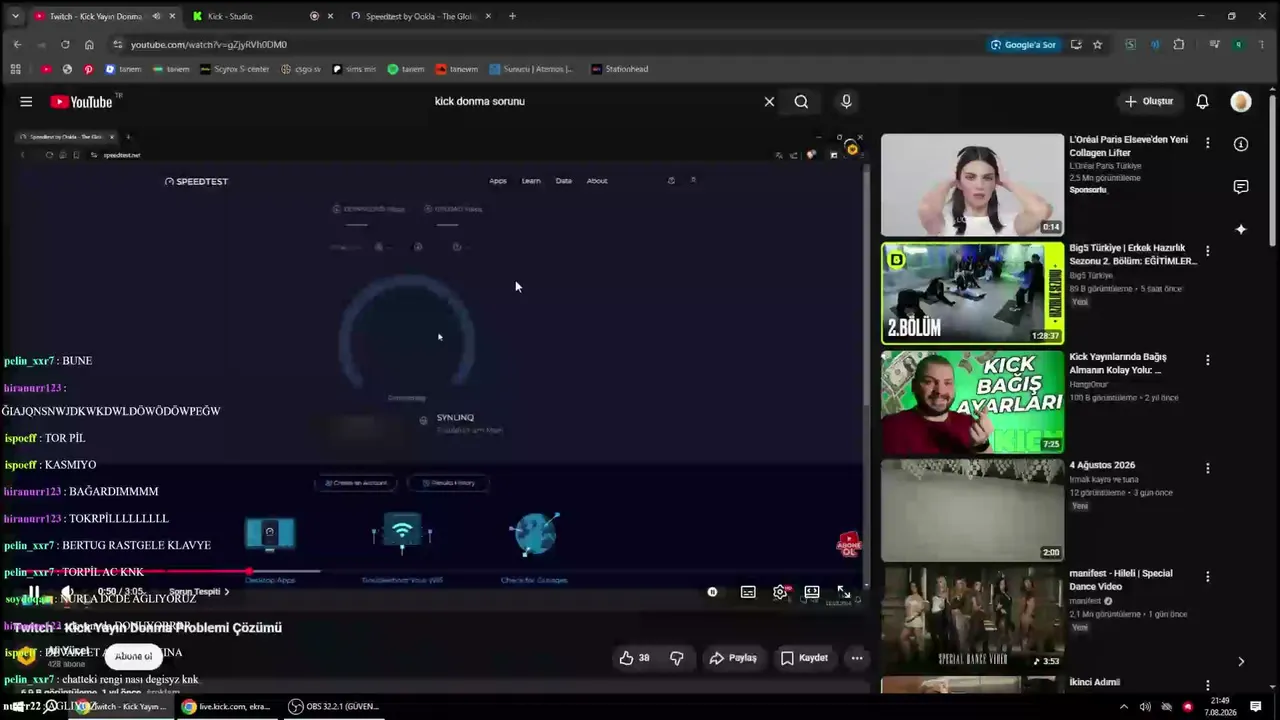Toggle video subtitles

(x=748, y=592)
